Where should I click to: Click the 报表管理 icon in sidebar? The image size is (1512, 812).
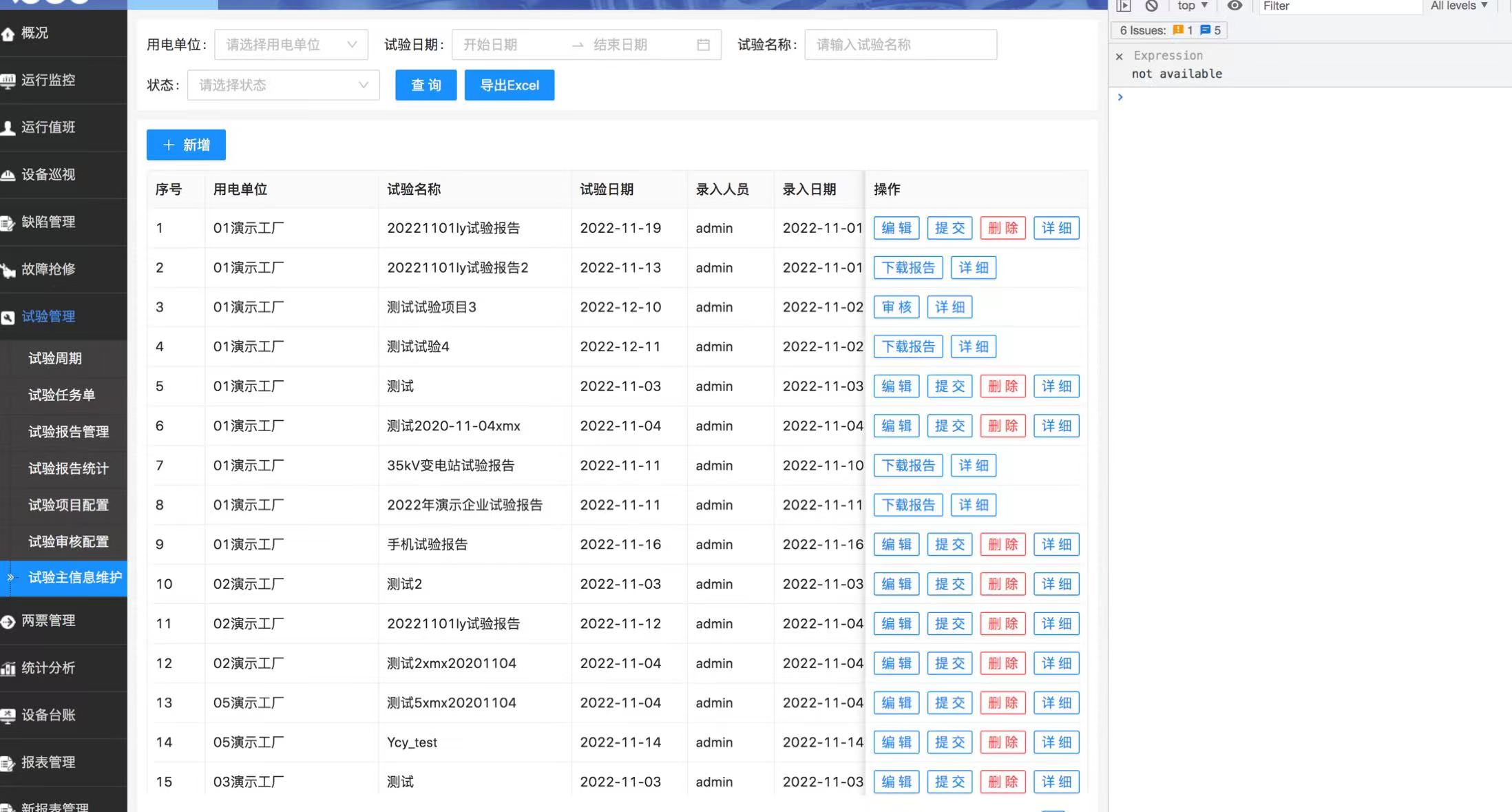click(8, 763)
